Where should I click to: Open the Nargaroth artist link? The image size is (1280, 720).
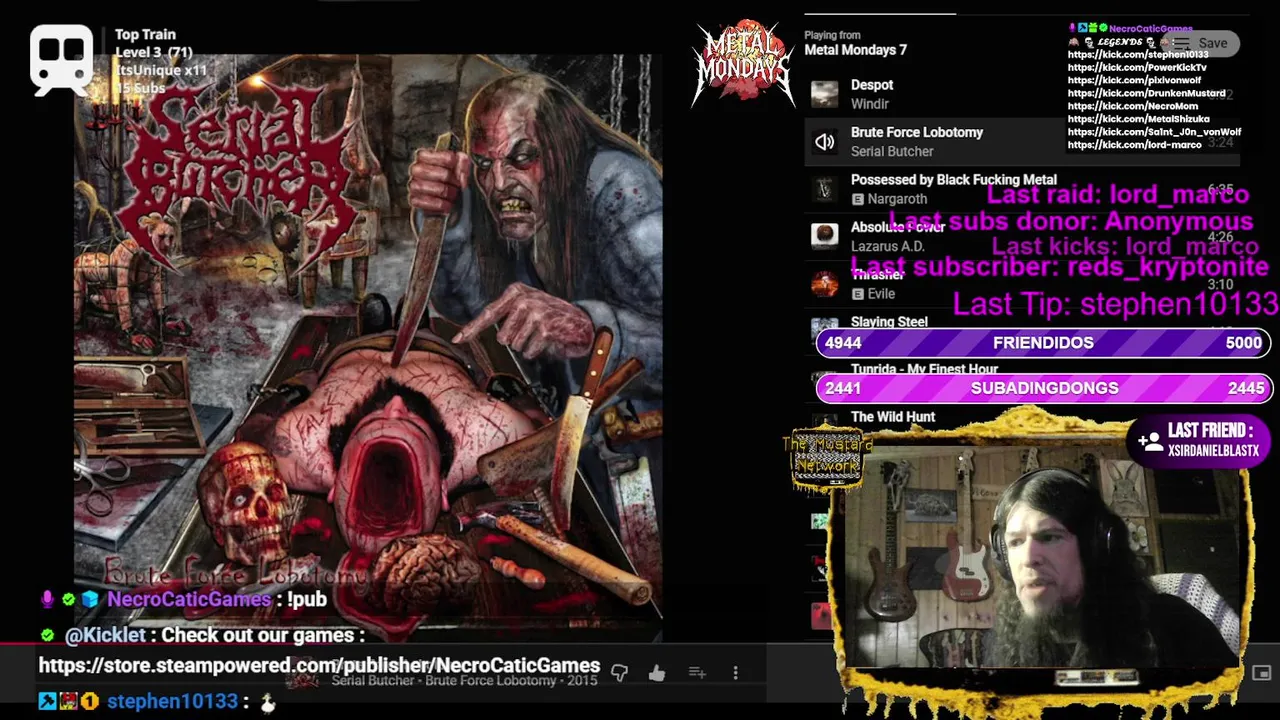[x=897, y=199]
